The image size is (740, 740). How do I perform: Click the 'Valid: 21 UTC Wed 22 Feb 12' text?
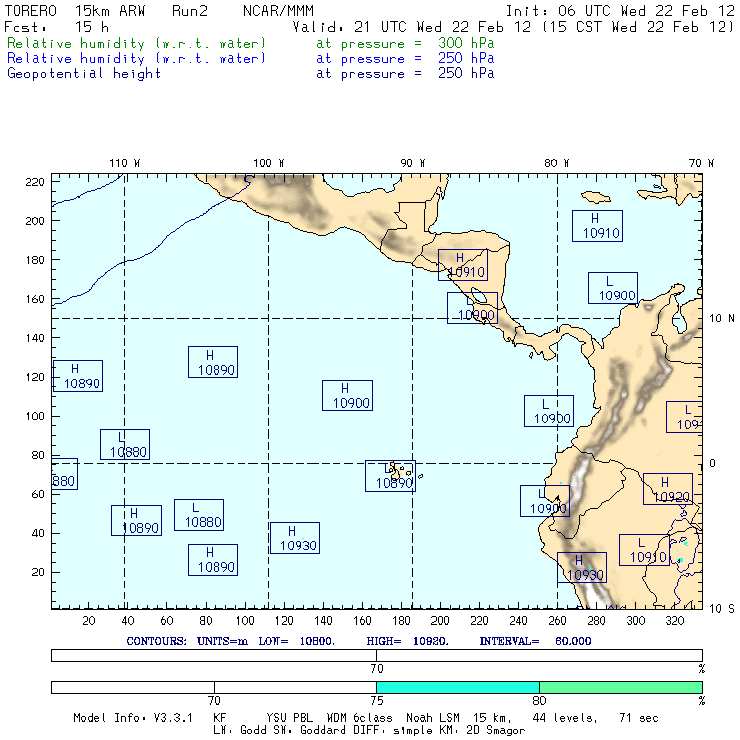pos(412,27)
